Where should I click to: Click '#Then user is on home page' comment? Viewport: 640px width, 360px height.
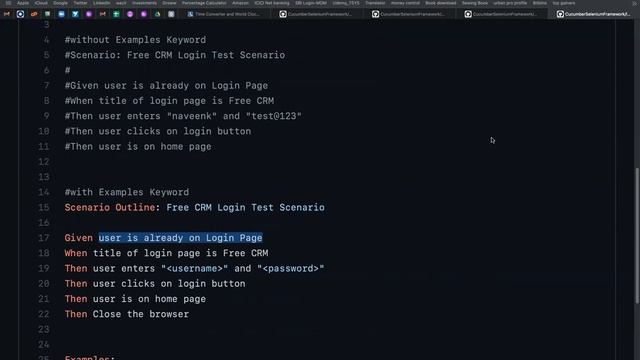(x=138, y=147)
